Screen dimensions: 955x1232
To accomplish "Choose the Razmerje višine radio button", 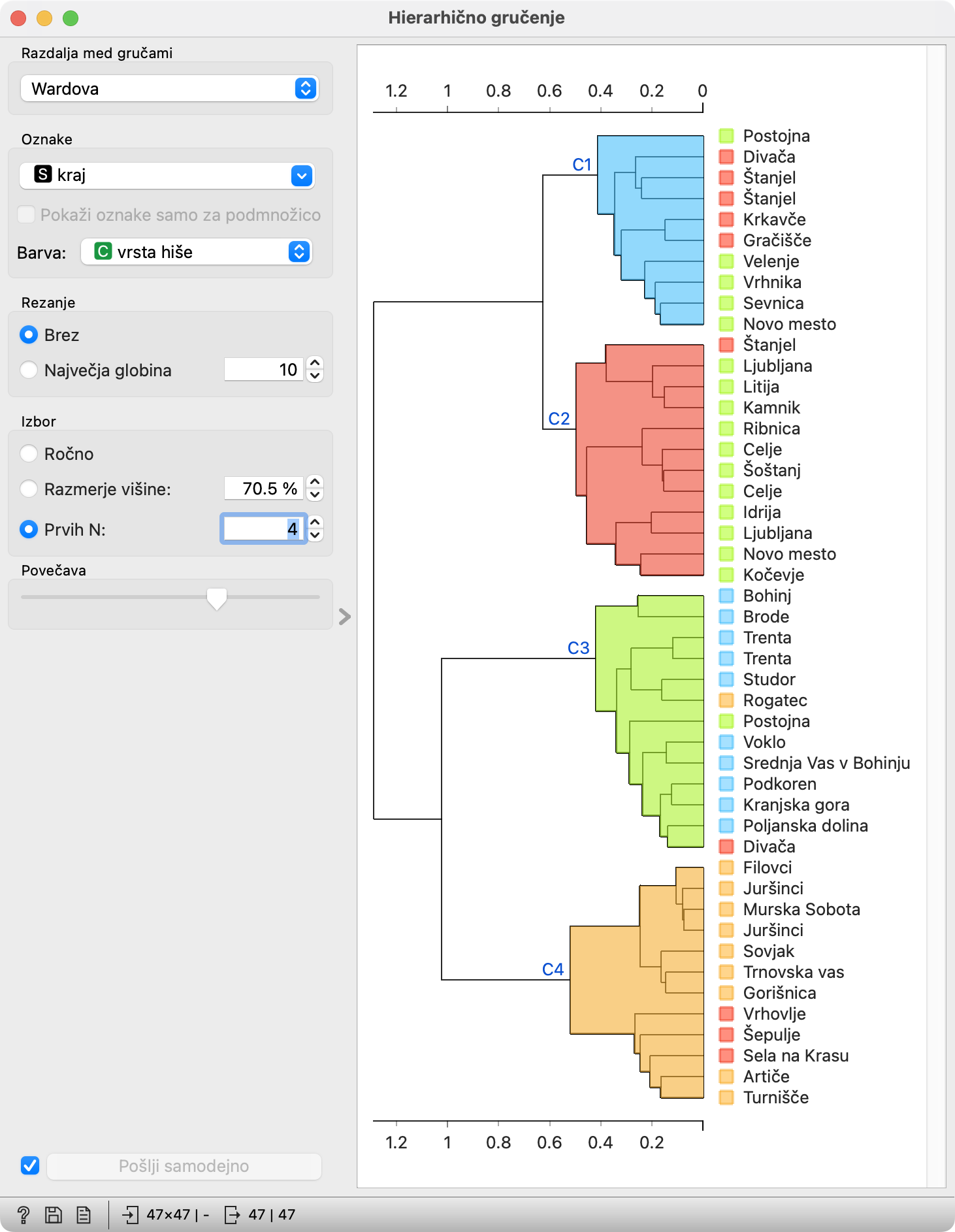I will 29,489.
